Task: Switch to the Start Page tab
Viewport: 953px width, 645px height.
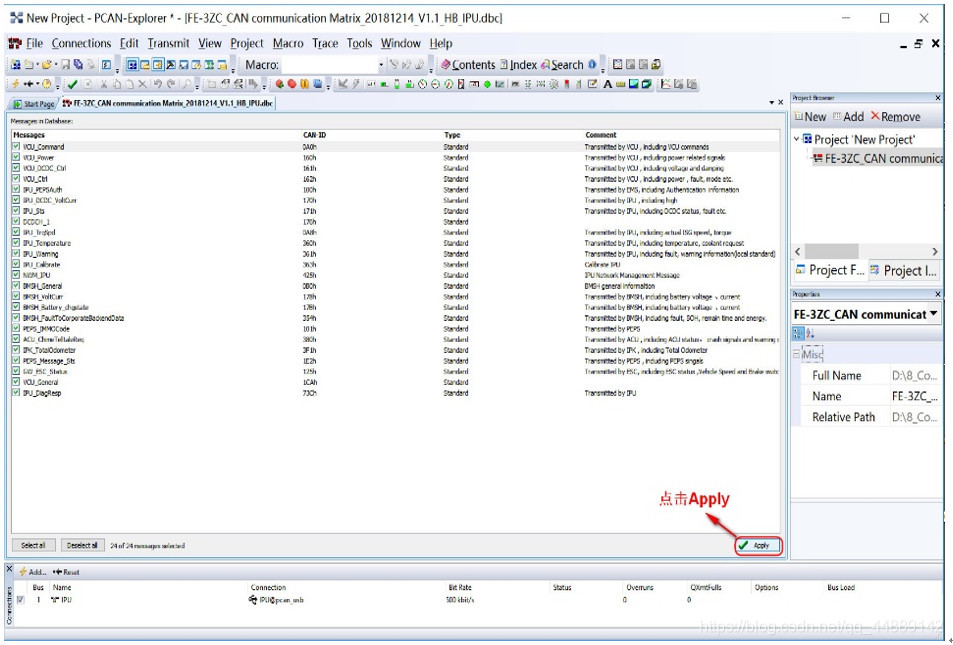Action: pyautogui.click(x=34, y=104)
